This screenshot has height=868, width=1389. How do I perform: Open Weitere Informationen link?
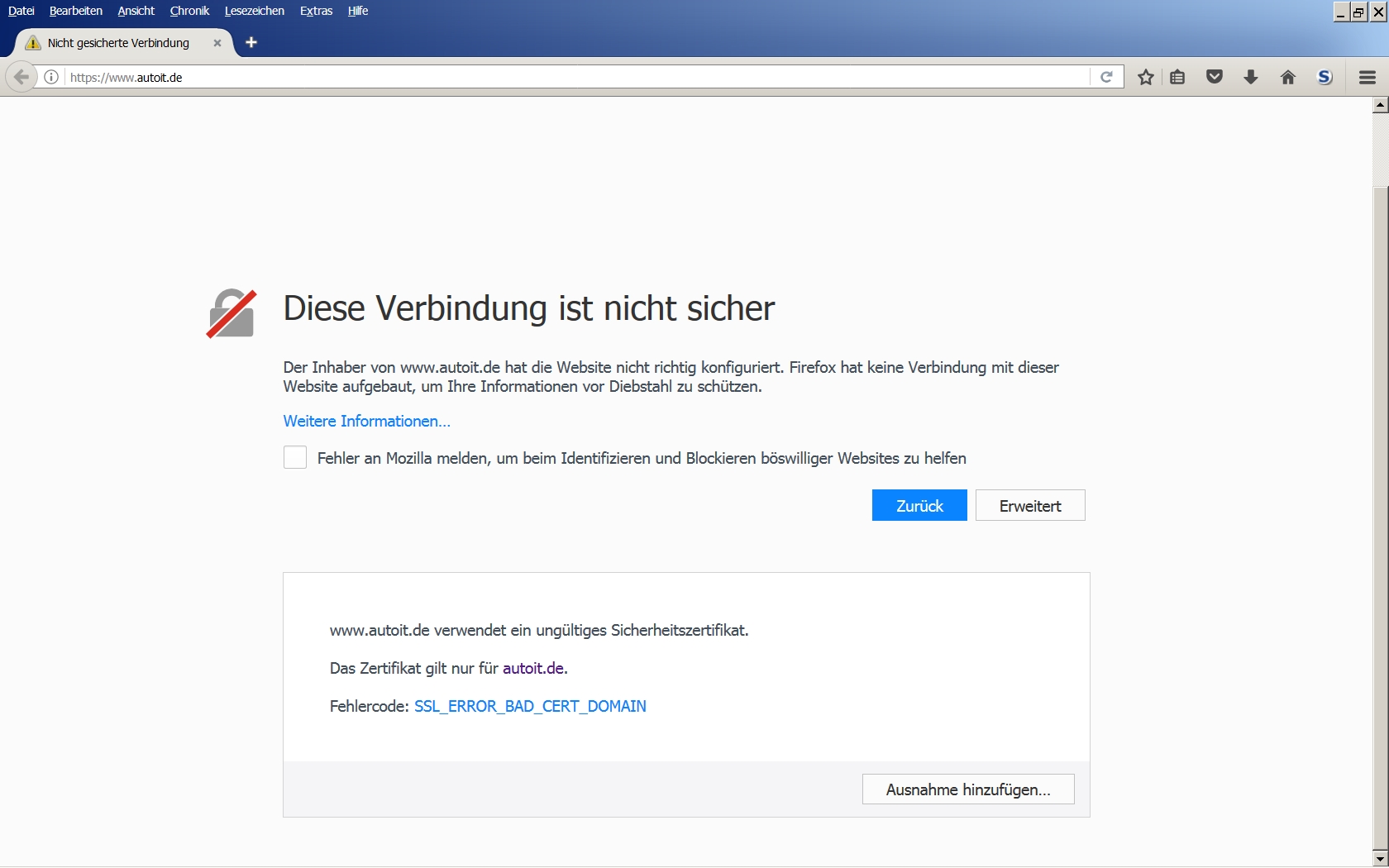point(366,422)
